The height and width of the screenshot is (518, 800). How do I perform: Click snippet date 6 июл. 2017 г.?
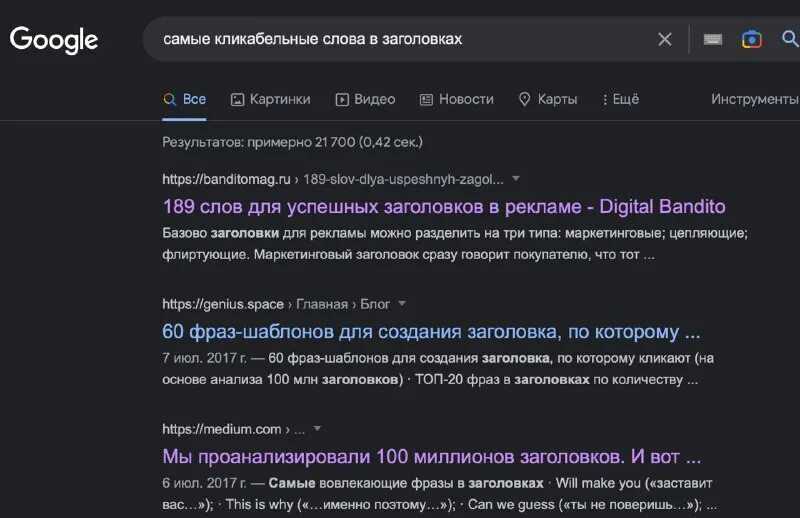[x=205, y=483]
